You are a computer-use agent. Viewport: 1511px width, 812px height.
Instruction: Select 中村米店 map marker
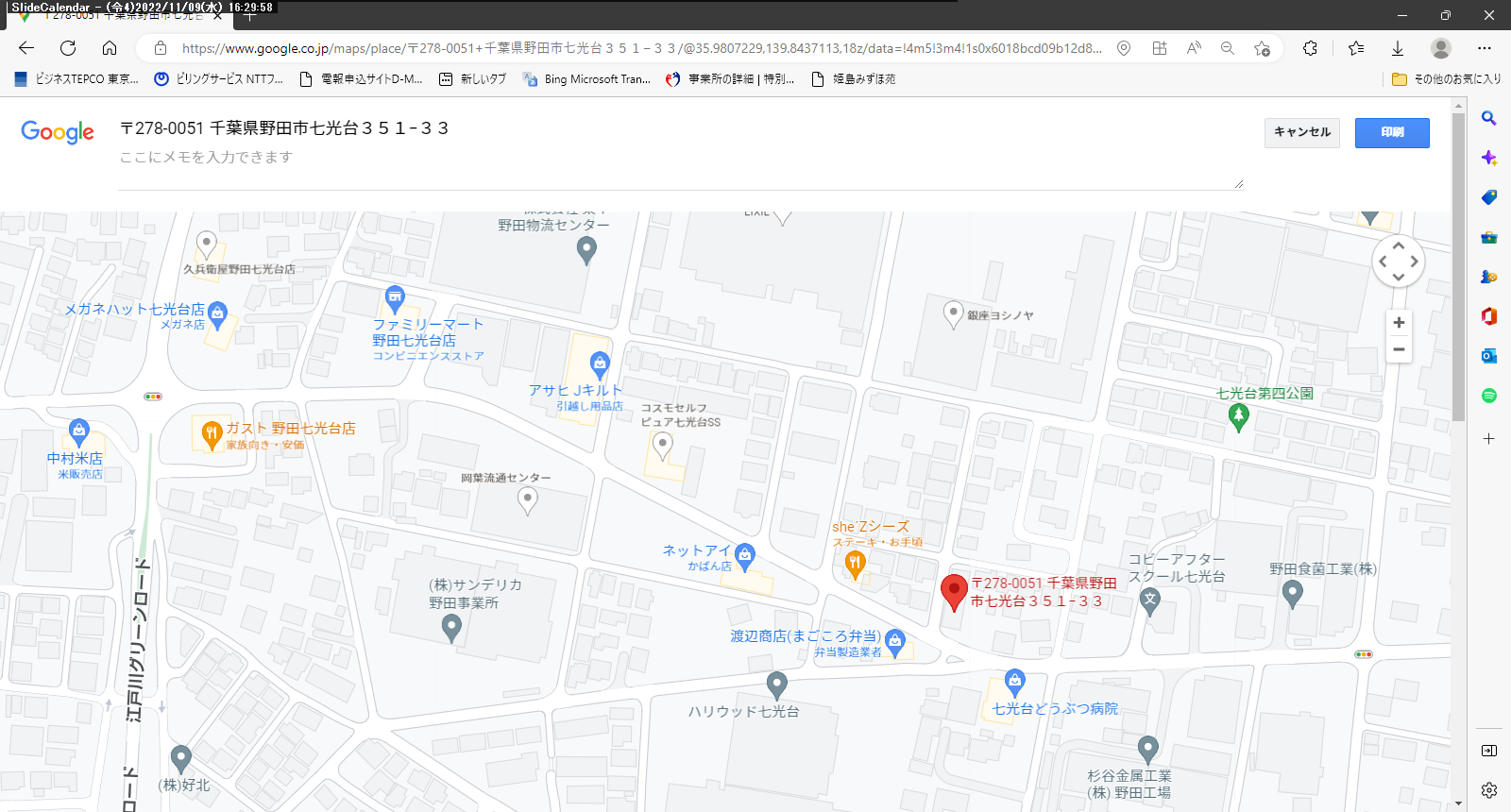pyautogui.click(x=79, y=432)
